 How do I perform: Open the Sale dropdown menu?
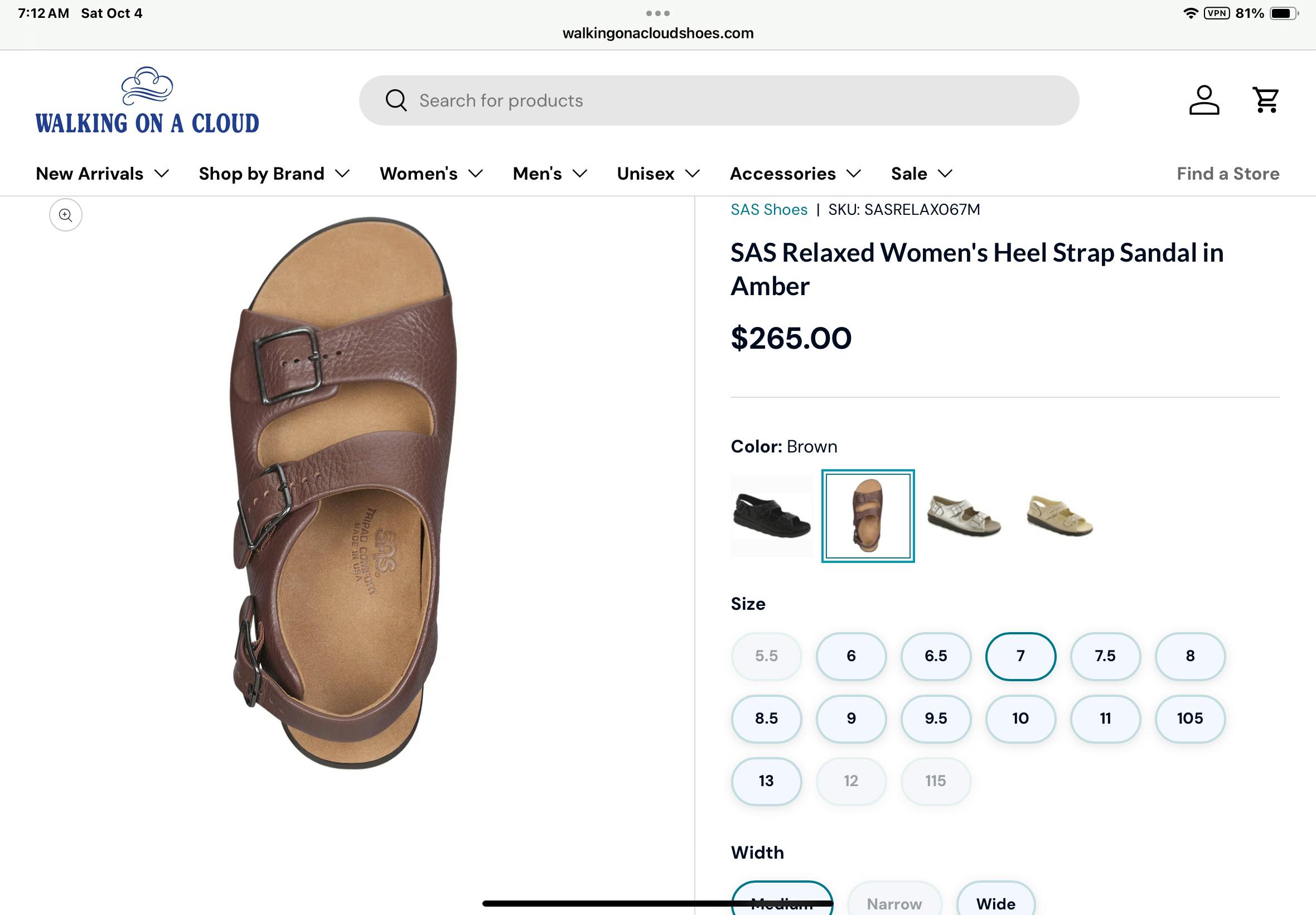921,174
